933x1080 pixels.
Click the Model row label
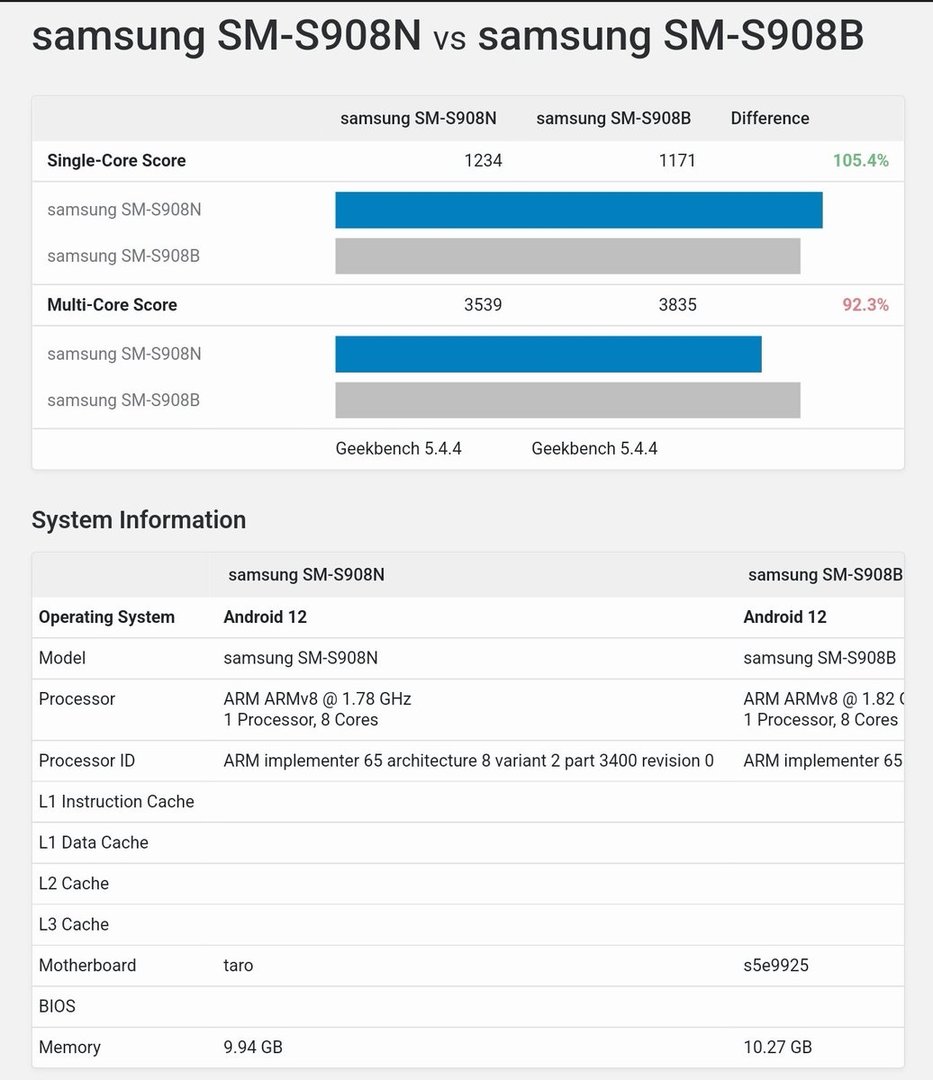tap(62, 658)
